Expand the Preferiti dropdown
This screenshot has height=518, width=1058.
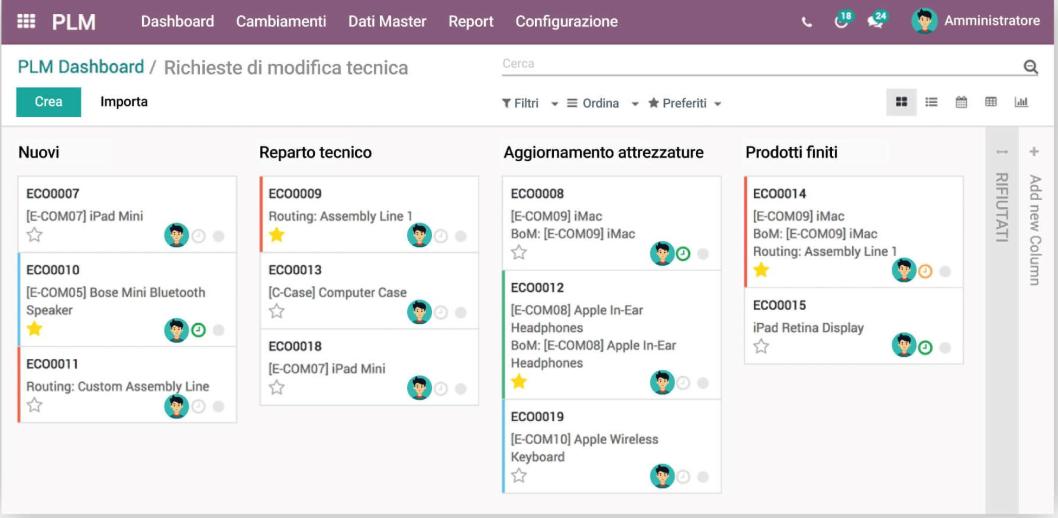pos(684,103)
